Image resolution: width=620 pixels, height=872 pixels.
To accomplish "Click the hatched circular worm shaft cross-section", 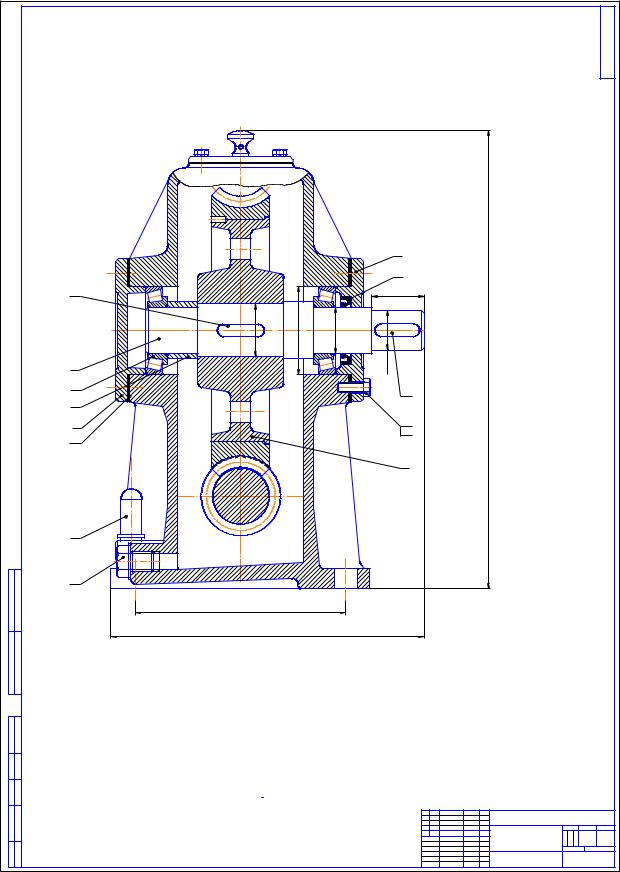I will (240, 495).
